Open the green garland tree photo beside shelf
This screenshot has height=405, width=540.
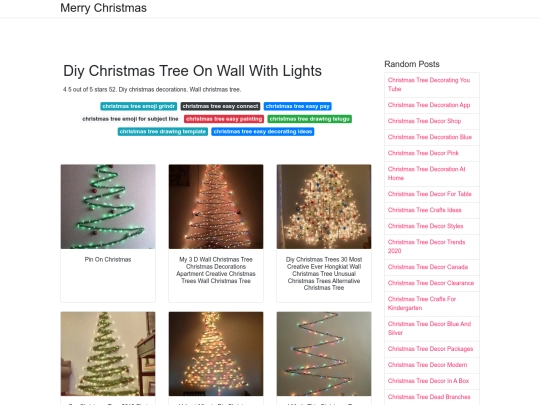(108, 354)
